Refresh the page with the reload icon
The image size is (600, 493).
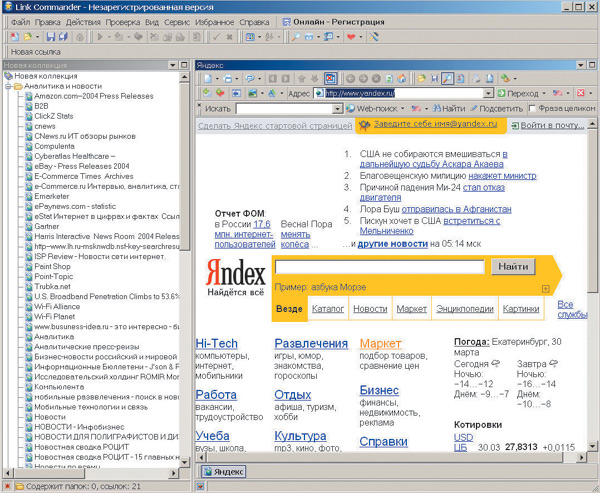click(x=389, y=79)
